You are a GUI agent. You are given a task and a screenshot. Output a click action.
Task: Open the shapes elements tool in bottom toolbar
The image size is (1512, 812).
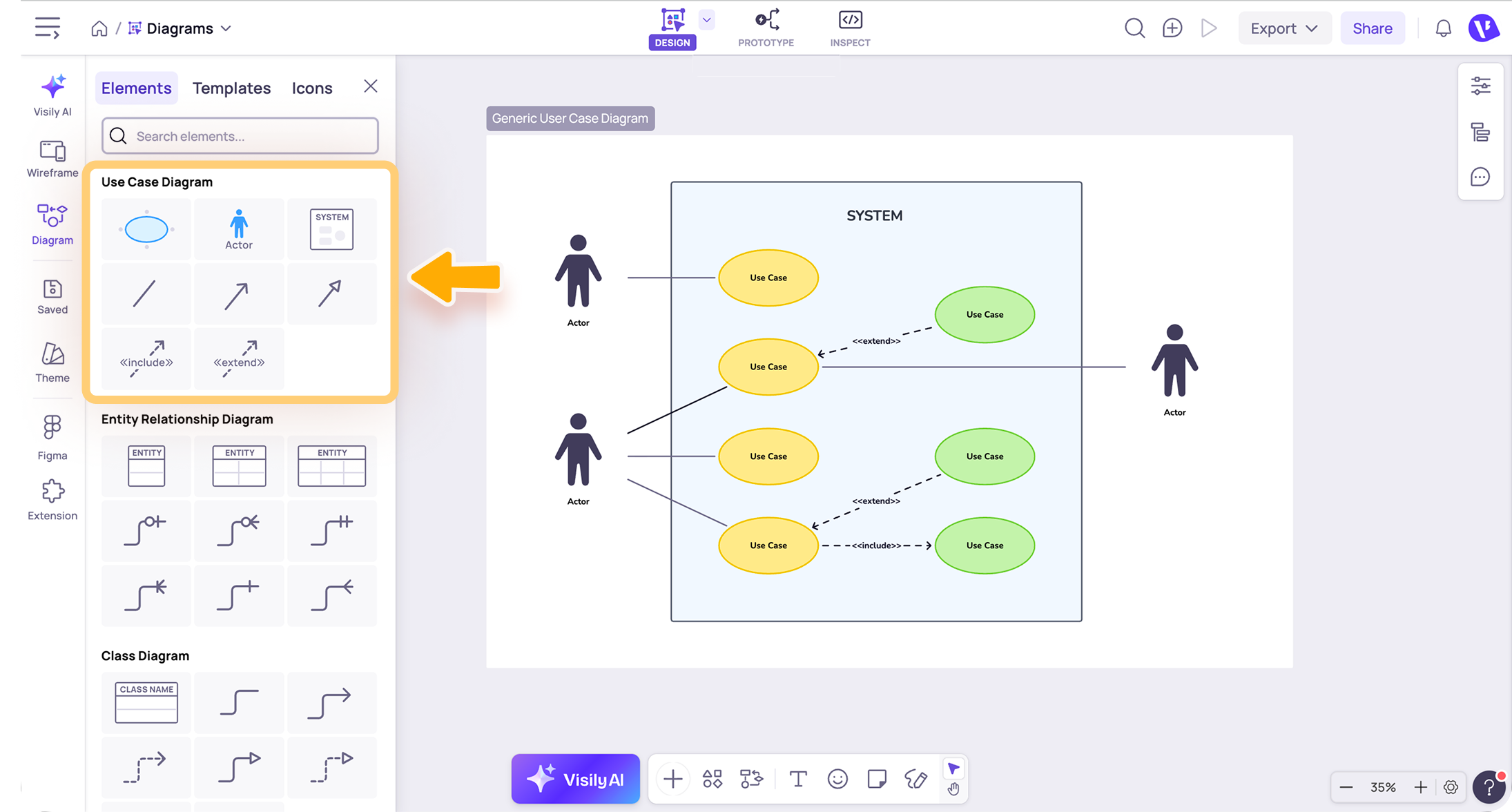(713, 779)
